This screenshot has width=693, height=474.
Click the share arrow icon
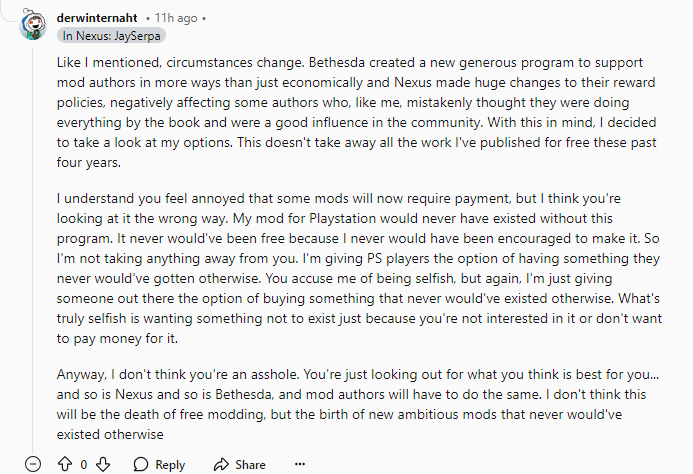221,464
